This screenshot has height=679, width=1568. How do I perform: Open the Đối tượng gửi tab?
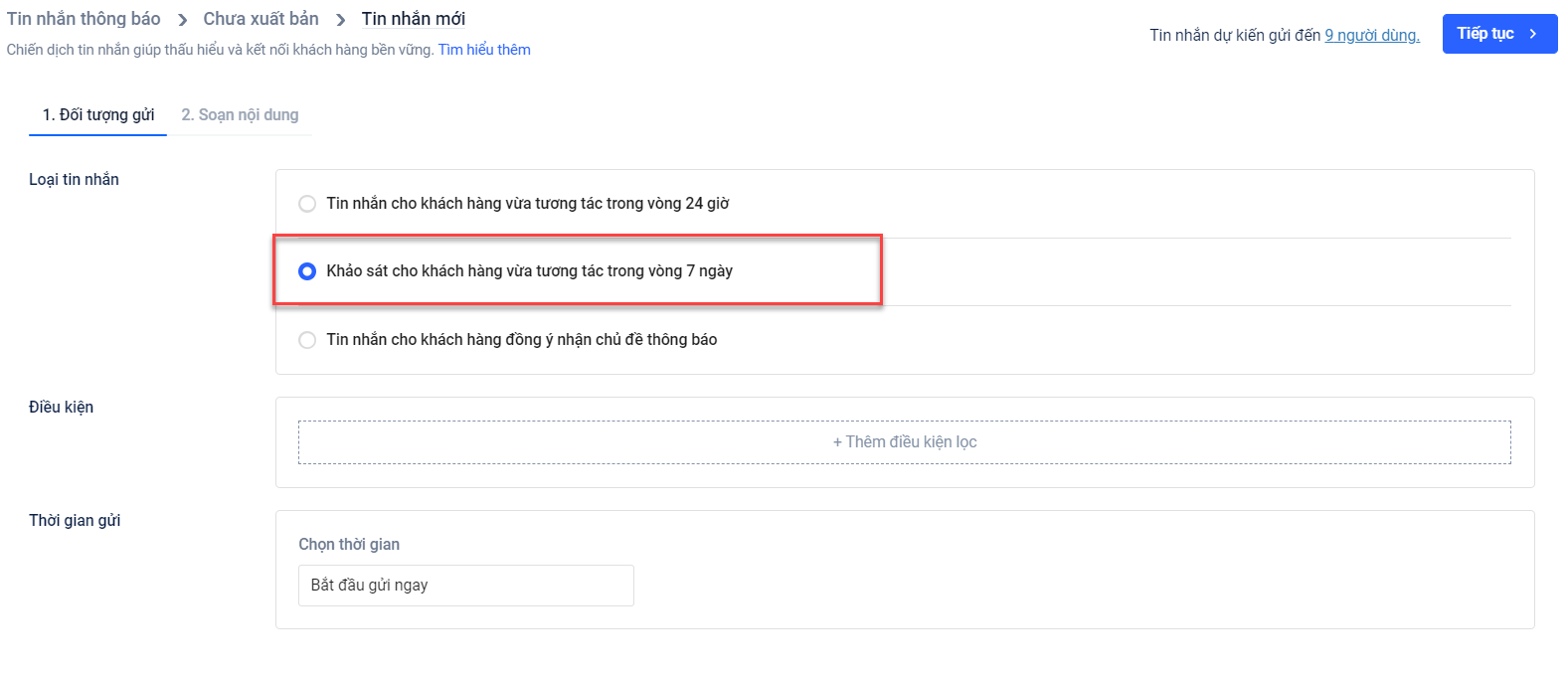tap(98, 115)
